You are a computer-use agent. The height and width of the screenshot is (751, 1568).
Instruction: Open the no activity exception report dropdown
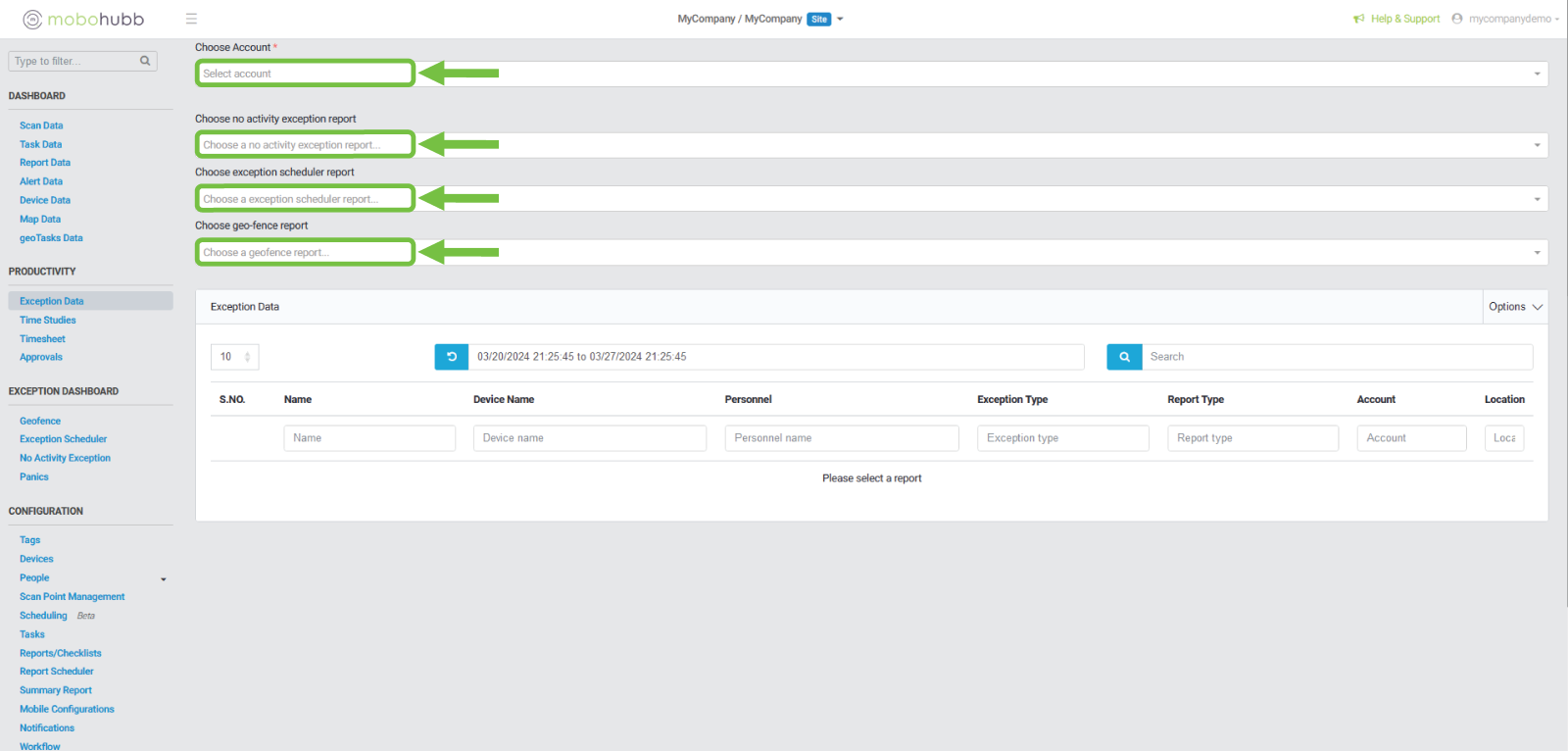(x=871, y=145)
